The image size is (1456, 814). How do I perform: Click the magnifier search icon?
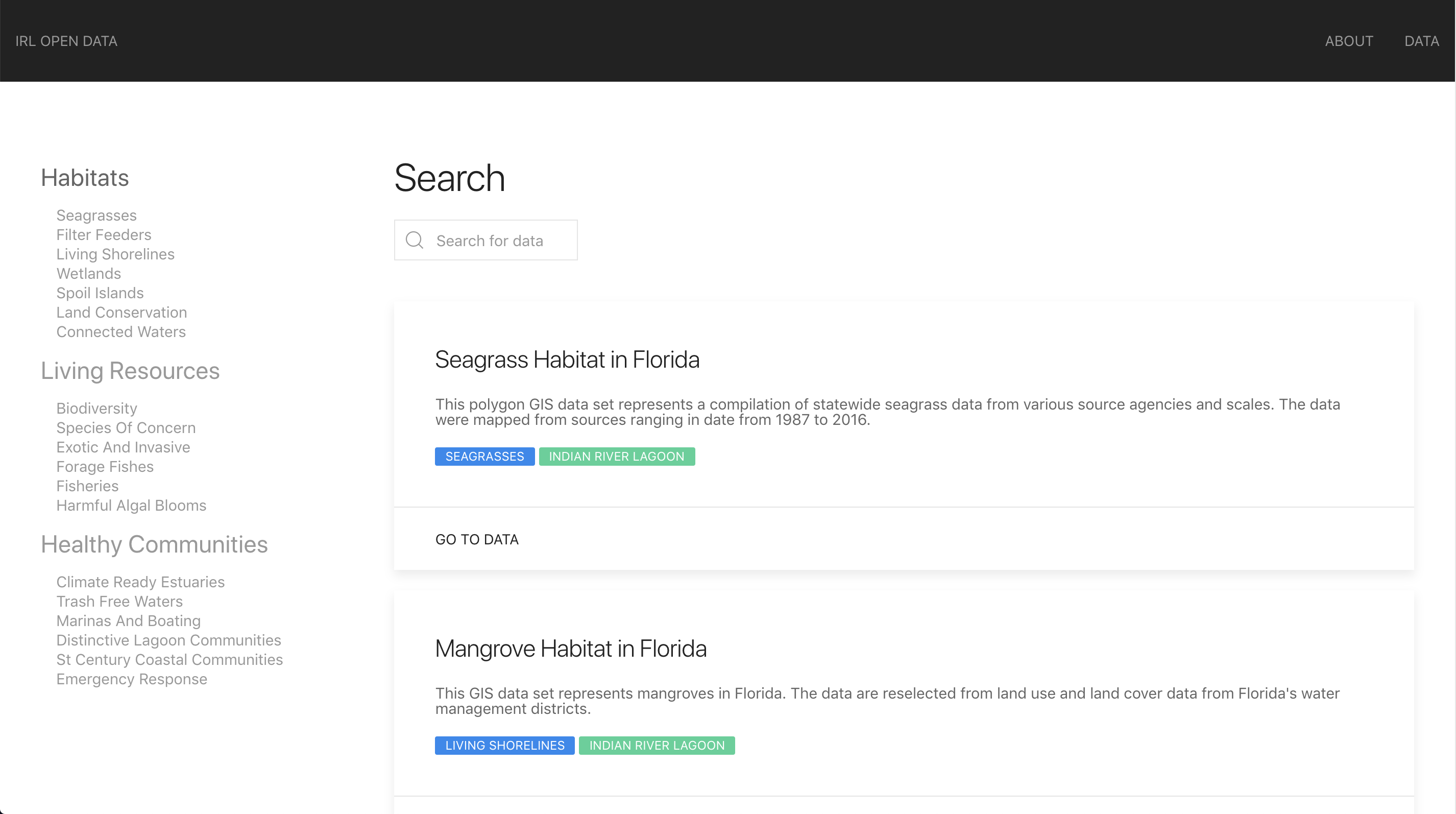(415, 240)
